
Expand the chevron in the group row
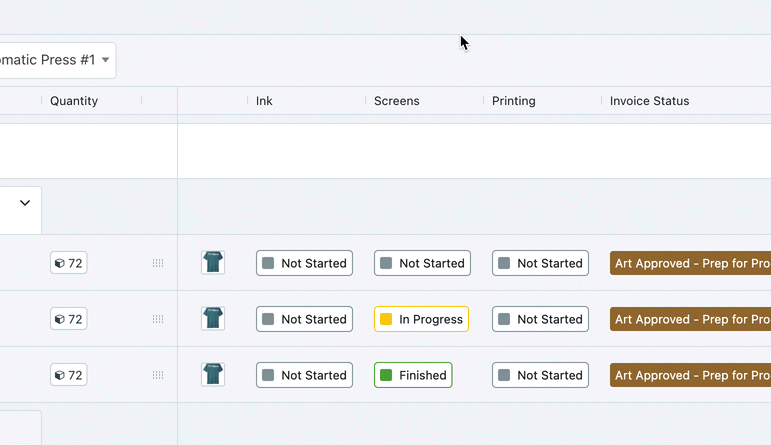(x=25, y=203)
